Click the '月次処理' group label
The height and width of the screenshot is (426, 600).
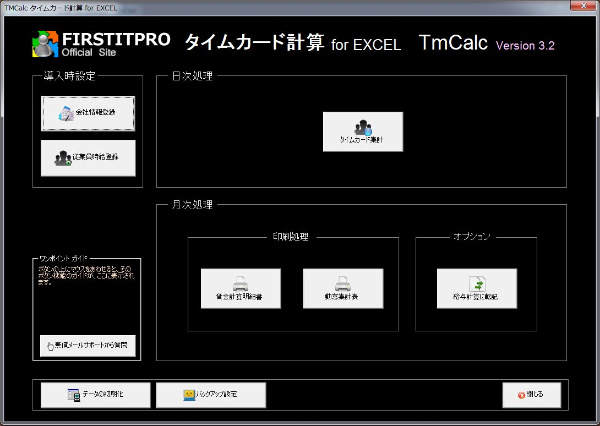click(x=192, y=204)
